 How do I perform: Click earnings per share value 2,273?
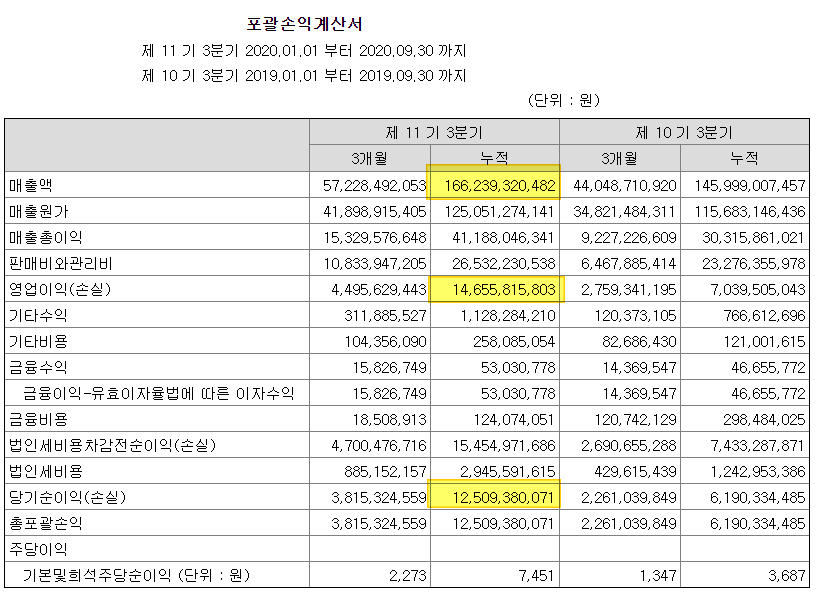click(408, 575)
